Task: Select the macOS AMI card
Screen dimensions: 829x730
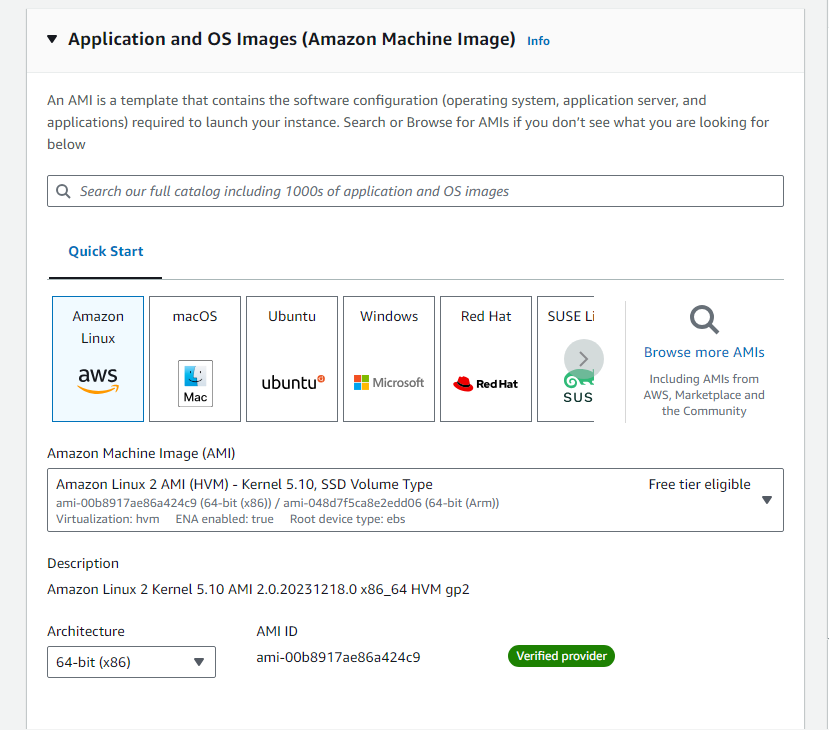Action: tap(195, 359)
